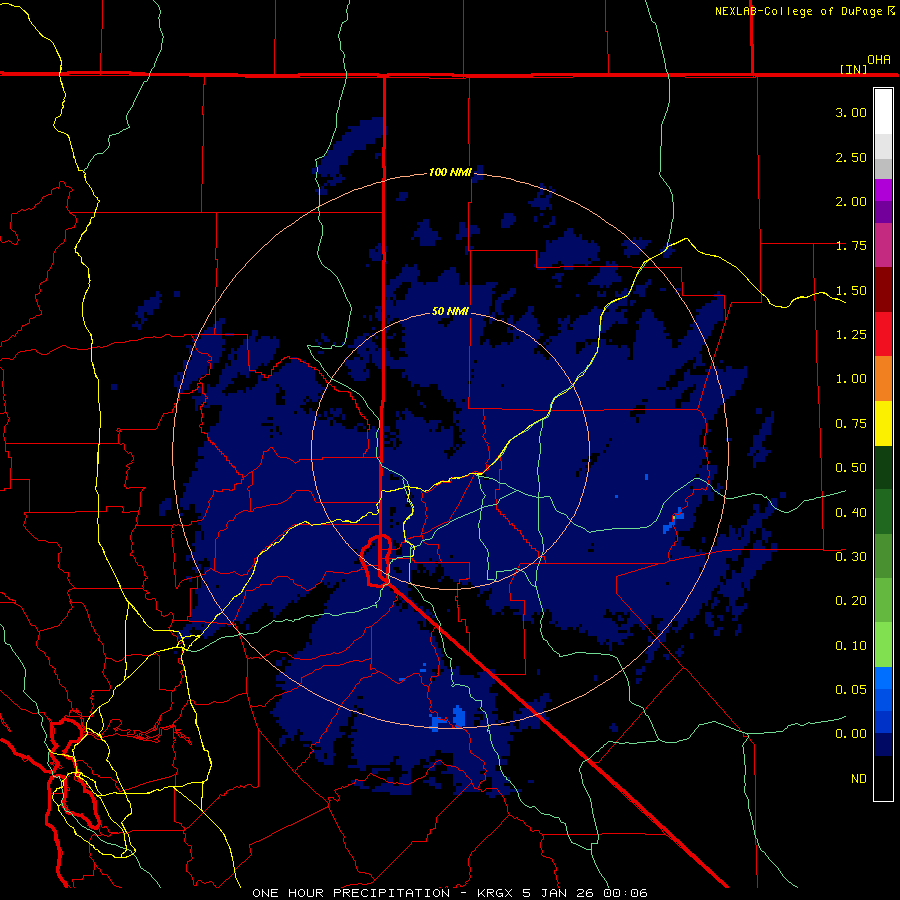Click the NEXLAB-College of DuPage credit text
This screenshot has width=900, height=900.
coord(798,11)
